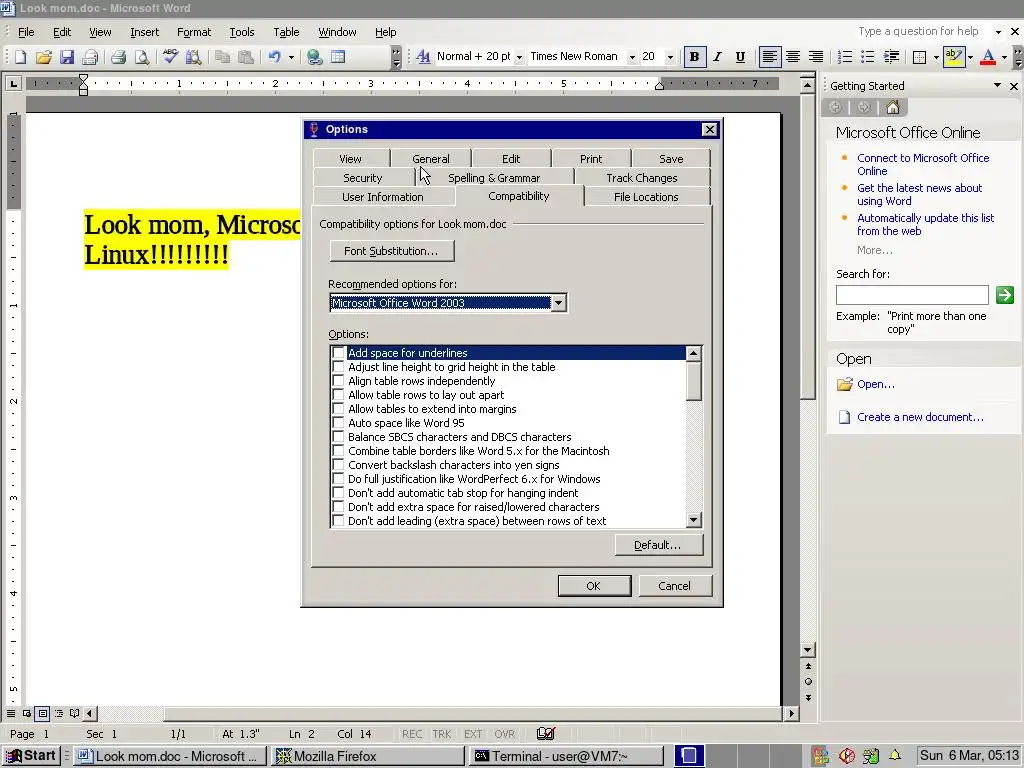The width and height of the screenshot is (1024, 768).
Task: Open 'Recommended options for' dropdown
Action: (558, 303)
